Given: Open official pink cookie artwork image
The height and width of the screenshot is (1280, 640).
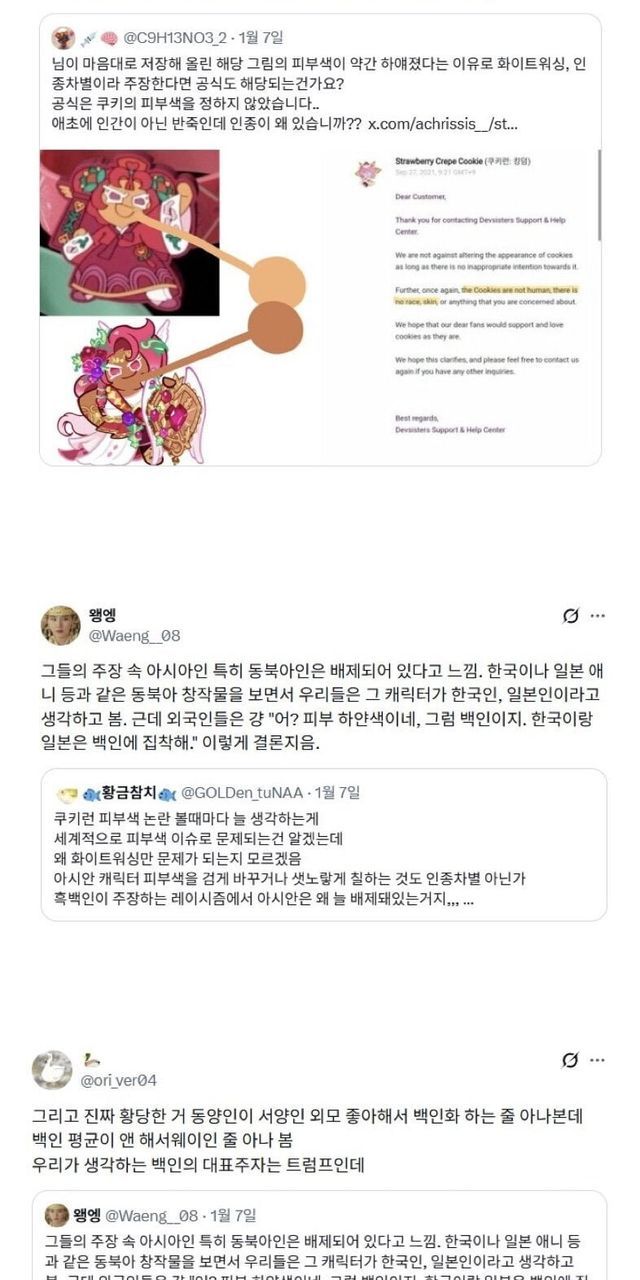Looking at the screenshot, I should click(x=140, y=391).
